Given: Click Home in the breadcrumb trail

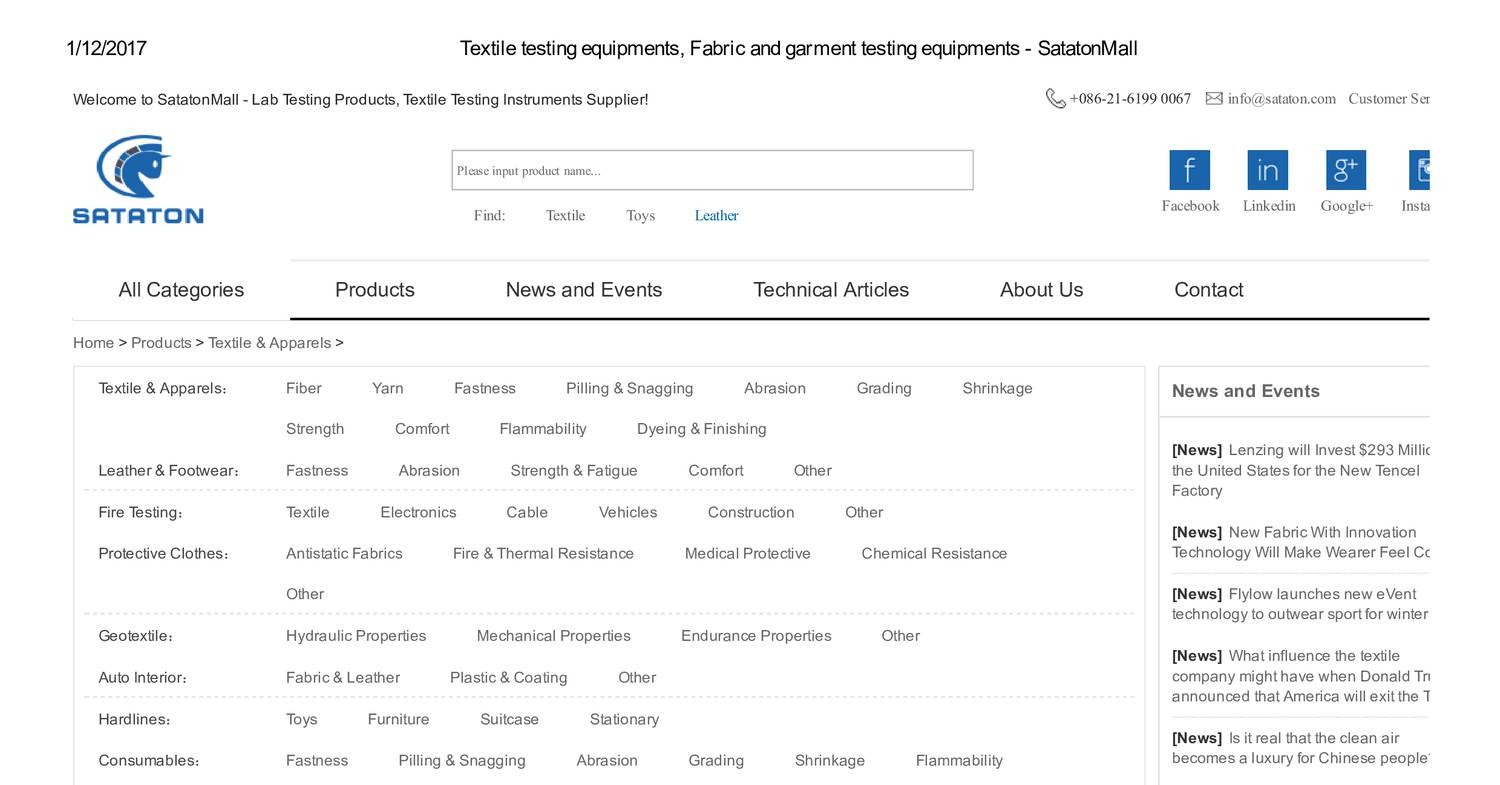Looking at the screenshot, I should [x=93, y=343].
